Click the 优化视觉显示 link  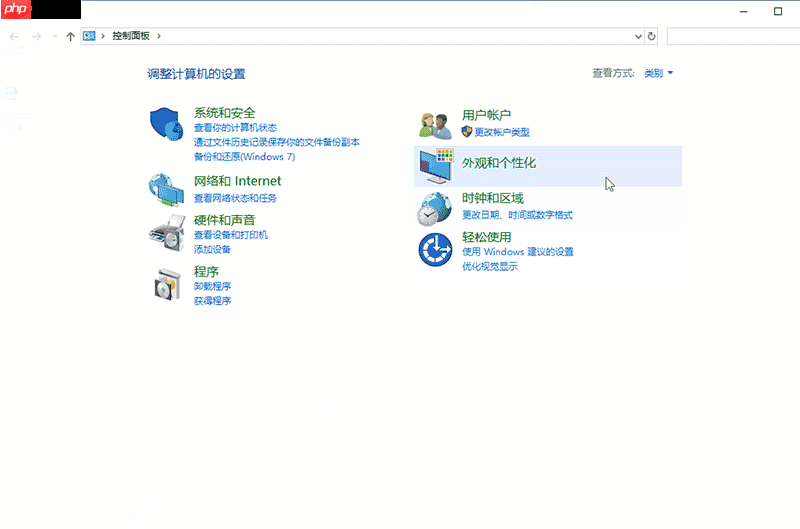(x=490, y=266)
